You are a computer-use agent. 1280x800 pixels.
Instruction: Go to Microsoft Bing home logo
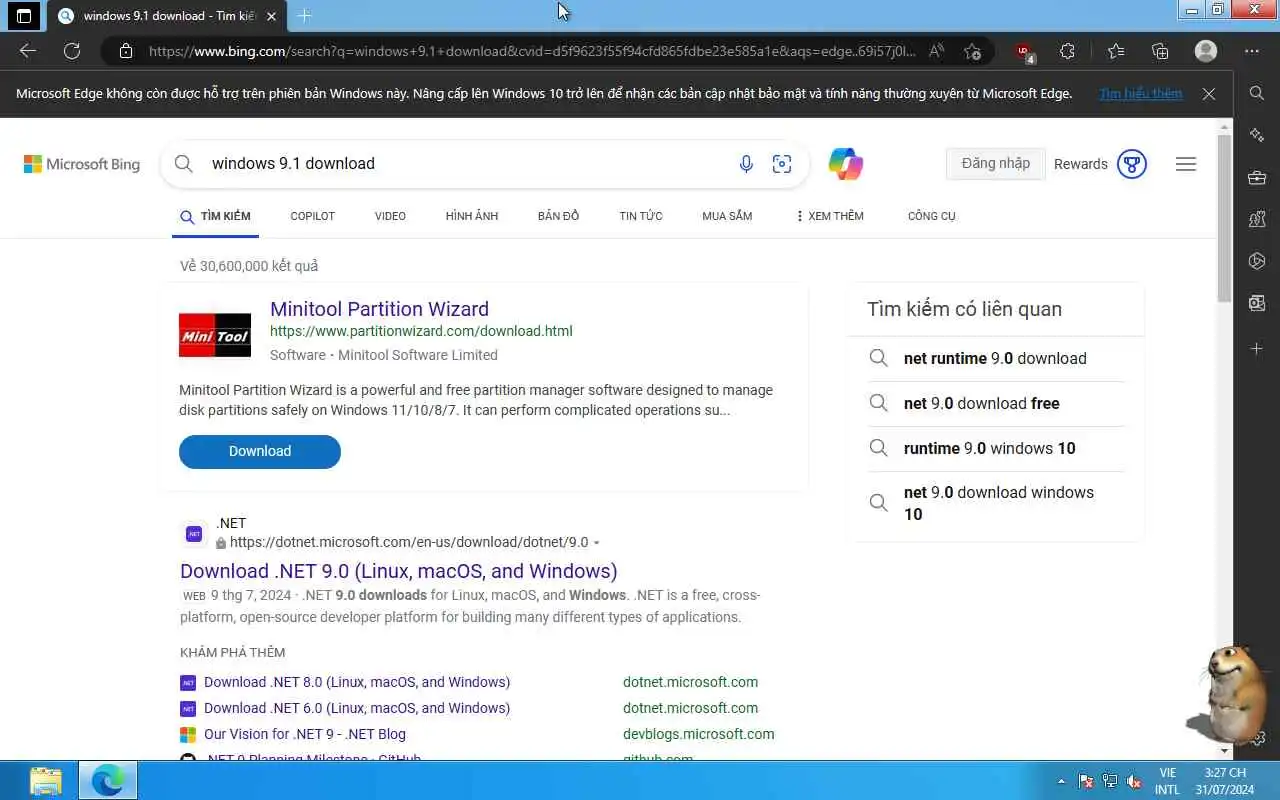(82, 164)
